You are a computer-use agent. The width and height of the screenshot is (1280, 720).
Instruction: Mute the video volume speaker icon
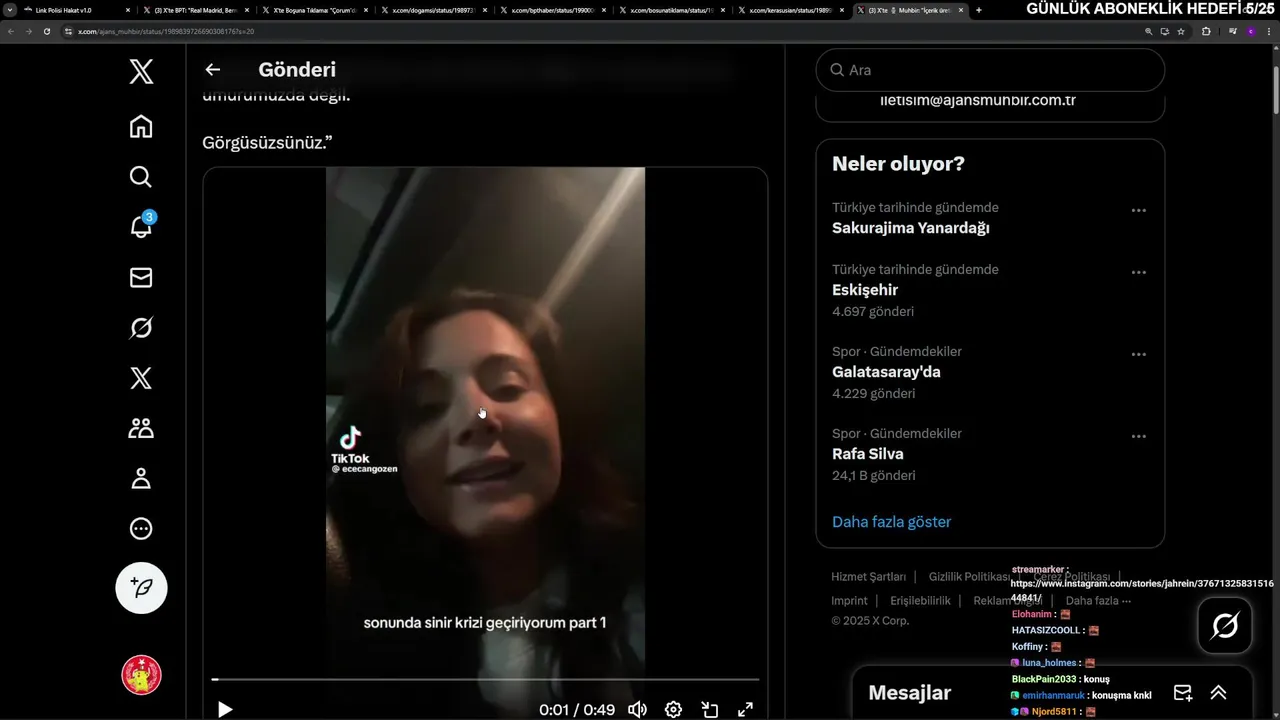637,709
